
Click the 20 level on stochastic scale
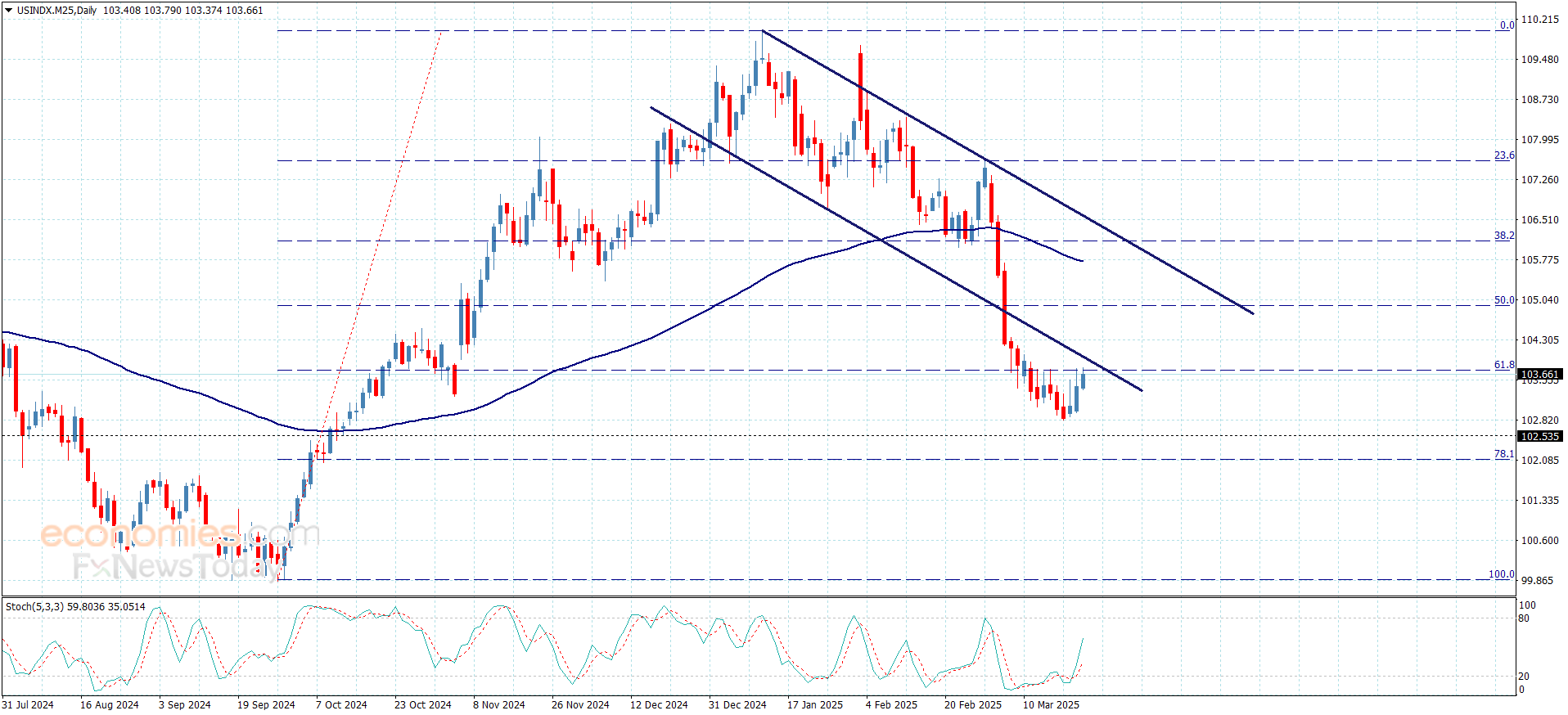(1524, 677)
